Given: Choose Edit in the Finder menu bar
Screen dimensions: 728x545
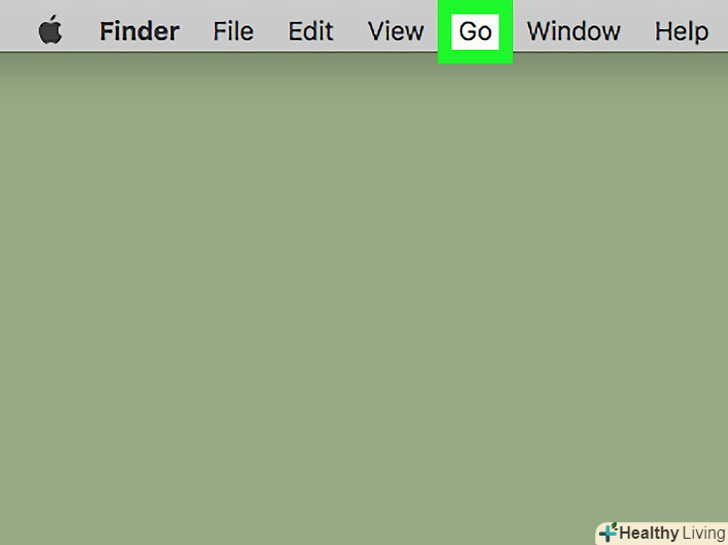Looking at the screenshot, I should tap(311, 32).
